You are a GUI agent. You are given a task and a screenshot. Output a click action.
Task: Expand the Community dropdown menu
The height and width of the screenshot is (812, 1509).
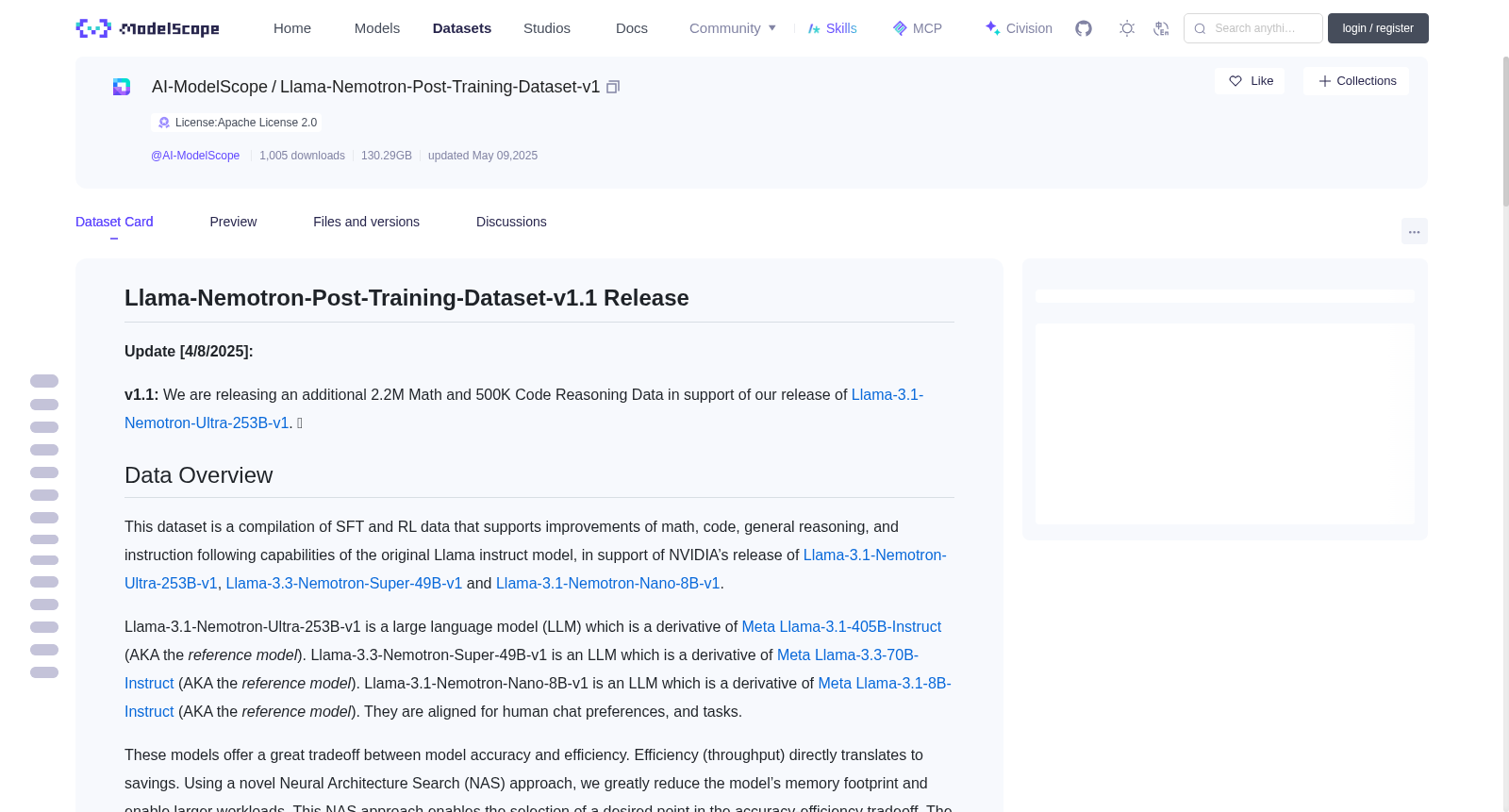733,28
